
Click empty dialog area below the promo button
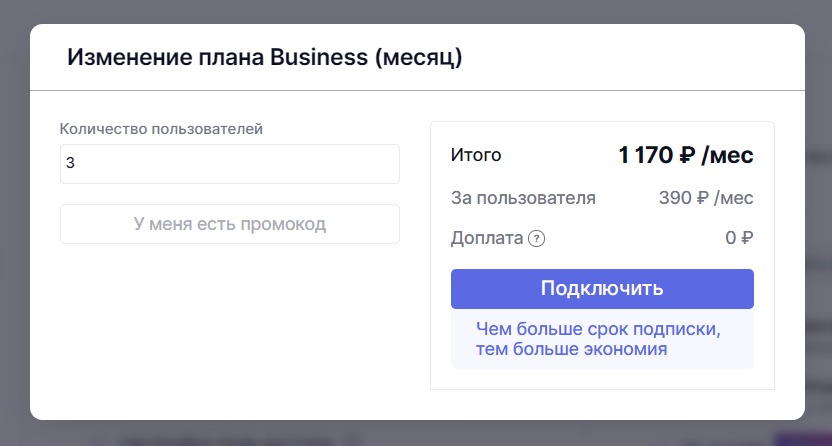(229, 330)
